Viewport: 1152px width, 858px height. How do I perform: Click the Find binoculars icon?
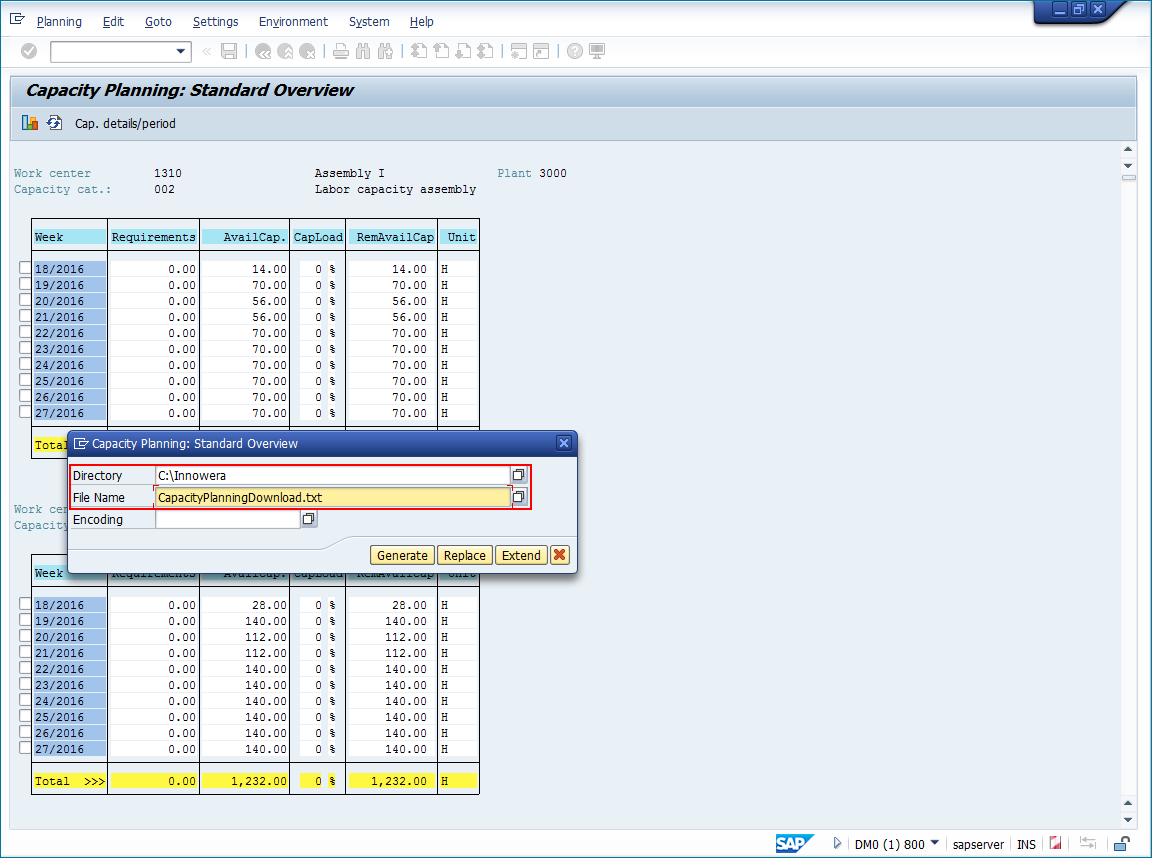(363, 51)
